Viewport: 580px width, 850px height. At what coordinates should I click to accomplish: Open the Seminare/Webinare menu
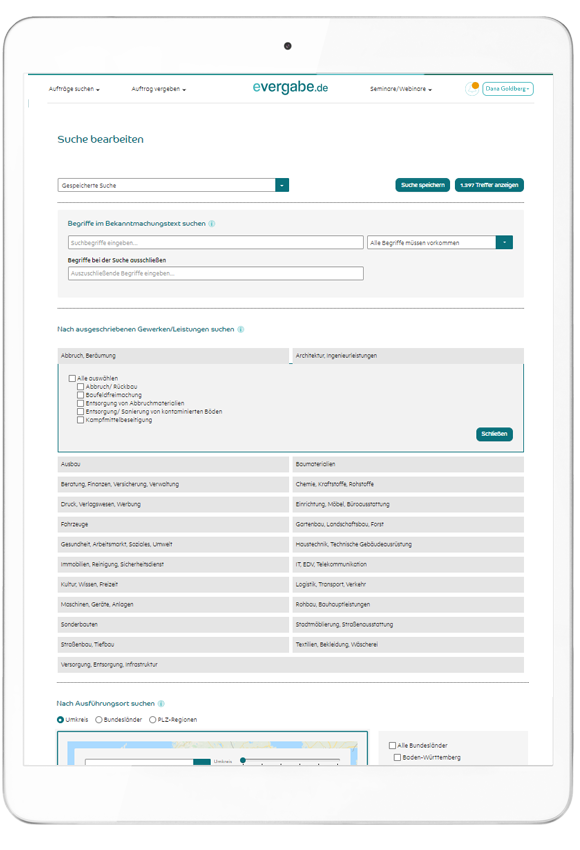pyautogui.click(x=401, y=89)
